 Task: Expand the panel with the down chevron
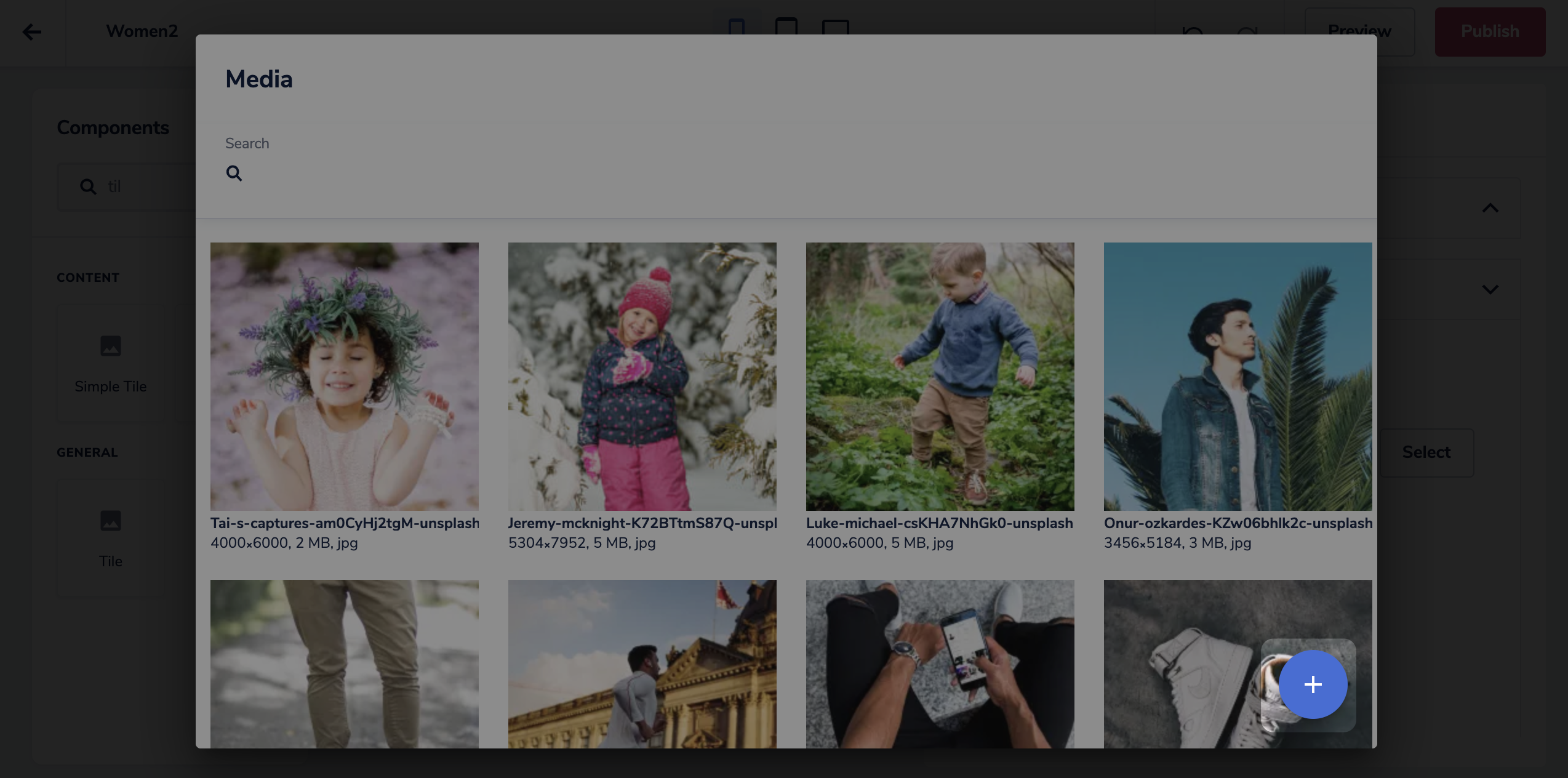point(1490,289)
